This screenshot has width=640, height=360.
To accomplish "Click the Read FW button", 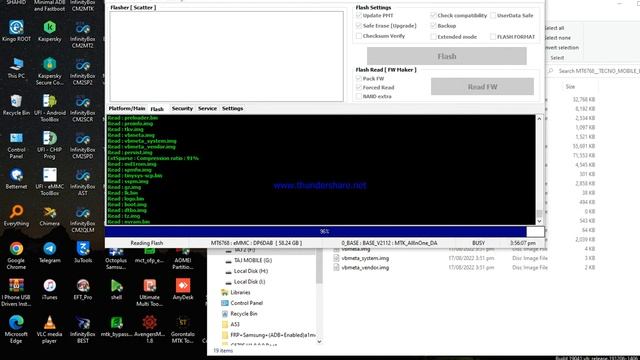I will click(x=482, y=87).
